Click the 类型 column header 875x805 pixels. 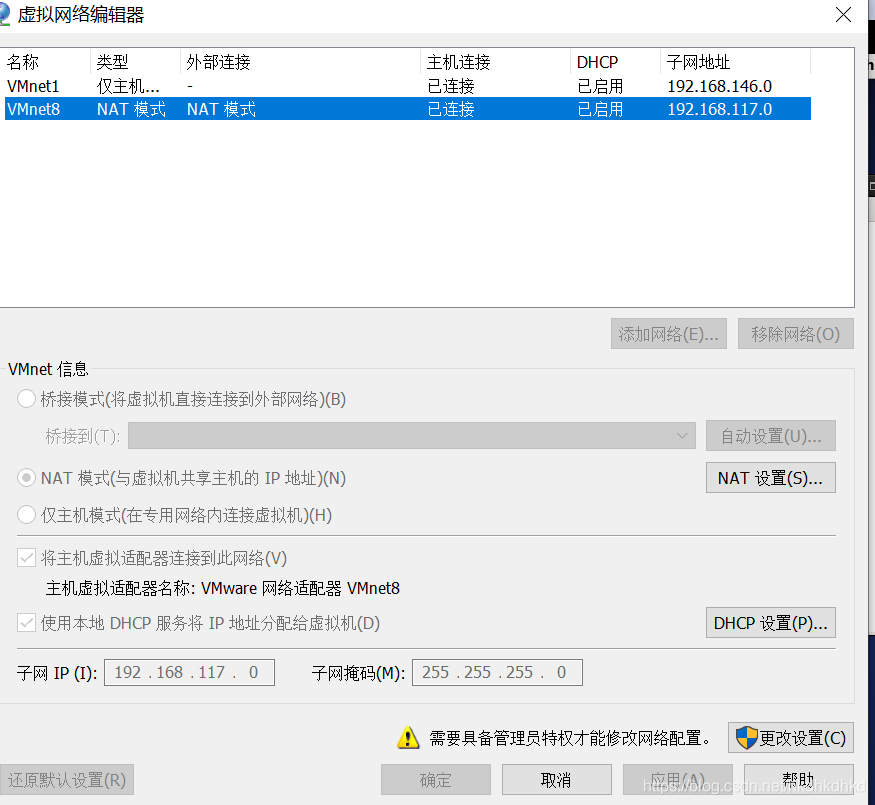pos(136,62)
